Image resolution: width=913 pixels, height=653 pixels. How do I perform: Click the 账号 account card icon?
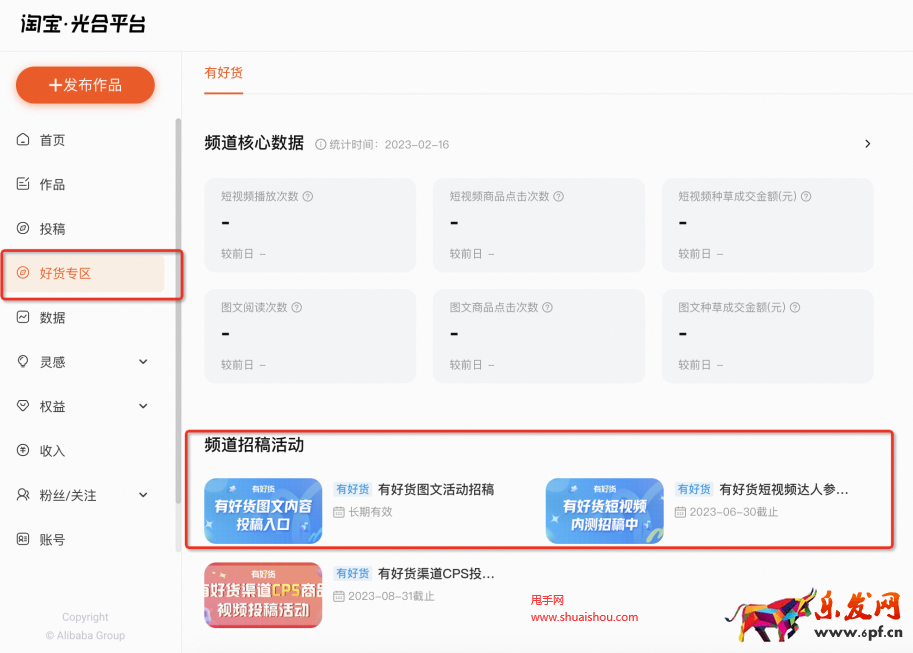pos(23,539)
